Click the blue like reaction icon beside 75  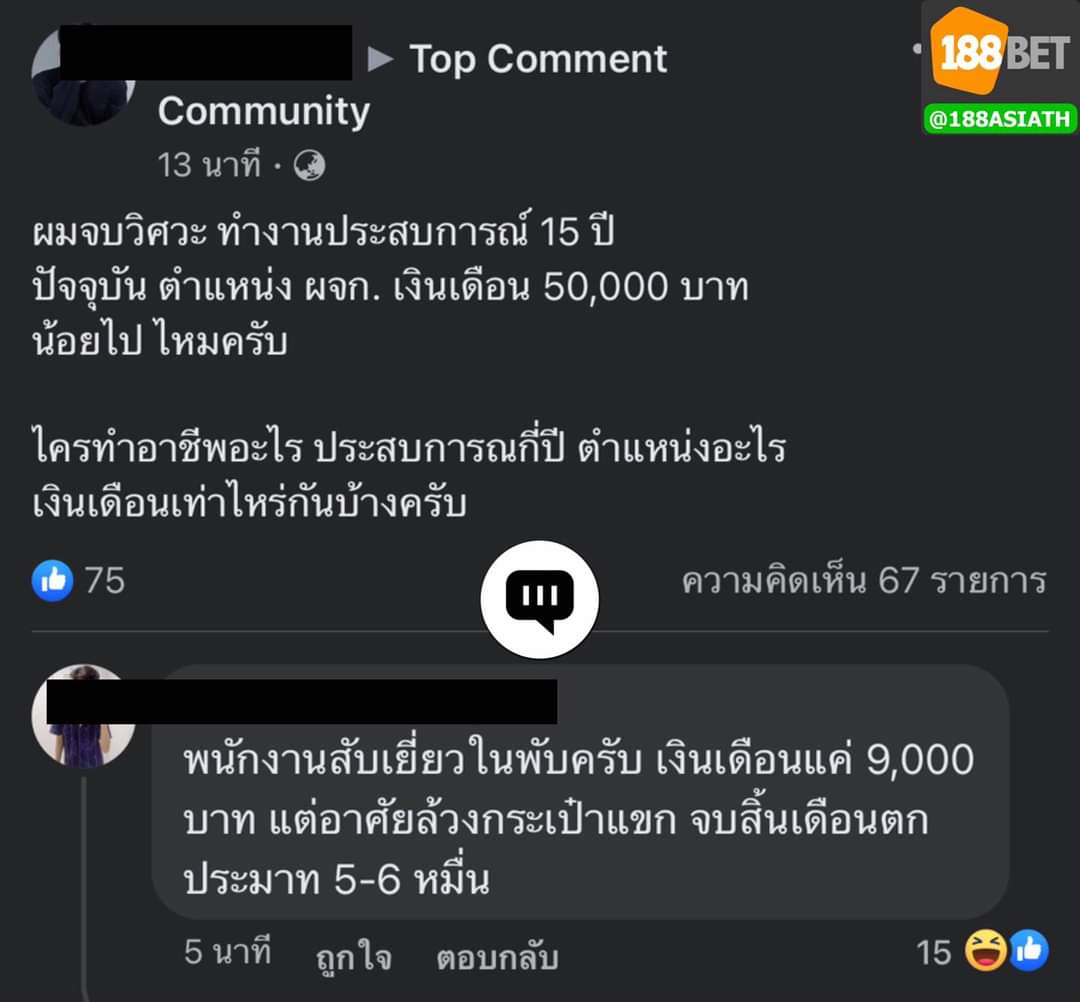coord(52,581)
